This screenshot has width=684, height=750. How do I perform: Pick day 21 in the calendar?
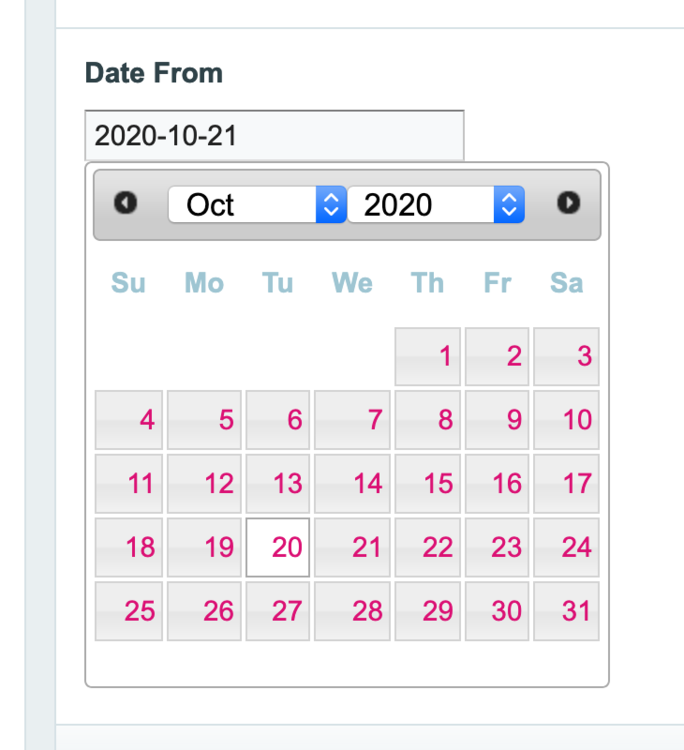click(x=353, y=547)
